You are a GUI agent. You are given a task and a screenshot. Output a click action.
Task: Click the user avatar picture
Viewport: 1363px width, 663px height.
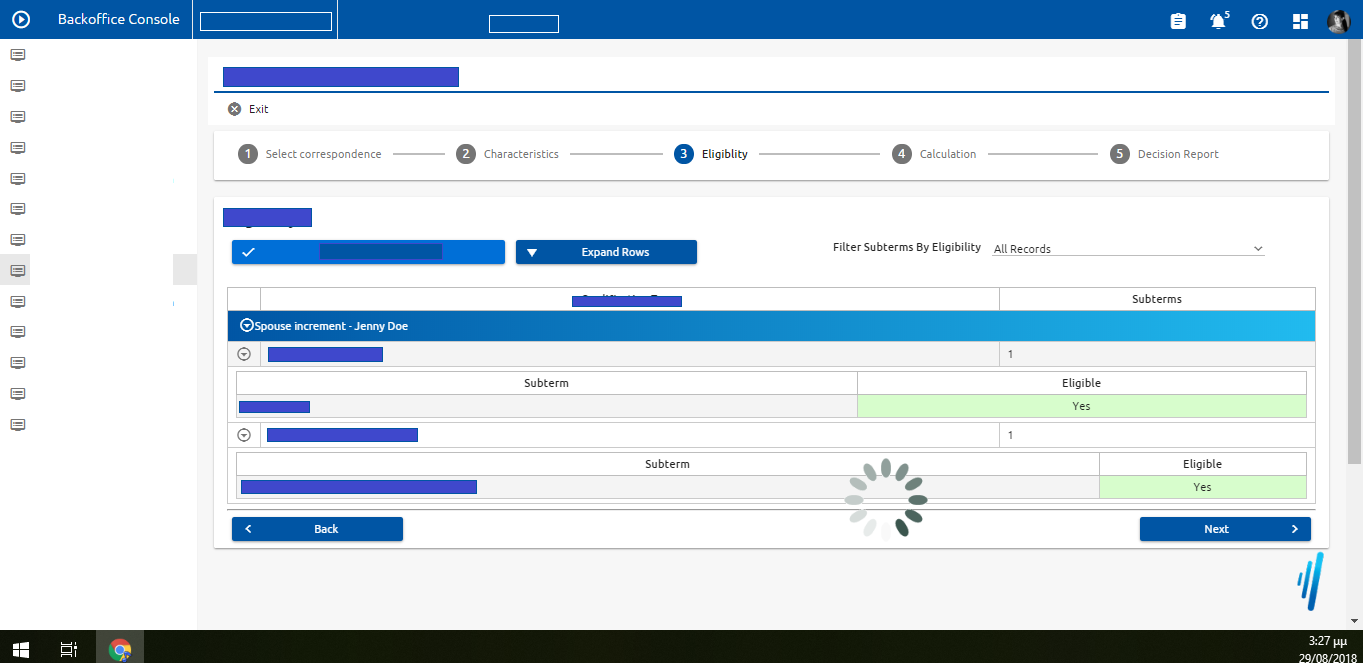tap(1339, 21)
